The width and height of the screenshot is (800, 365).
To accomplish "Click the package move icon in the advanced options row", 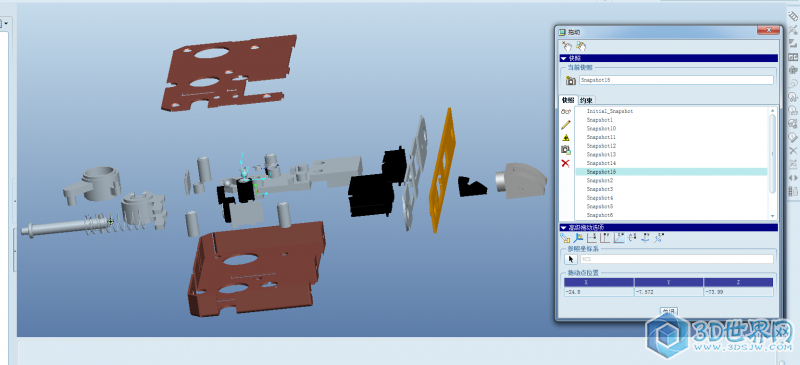I will (565, 238).
